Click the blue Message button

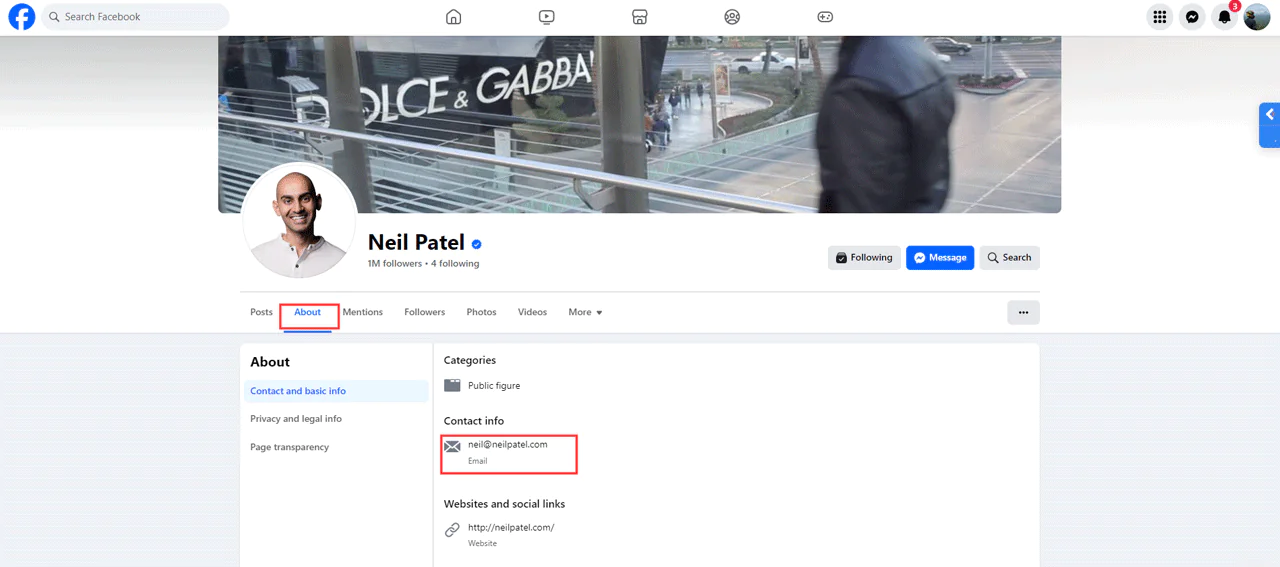click(940, 258)
